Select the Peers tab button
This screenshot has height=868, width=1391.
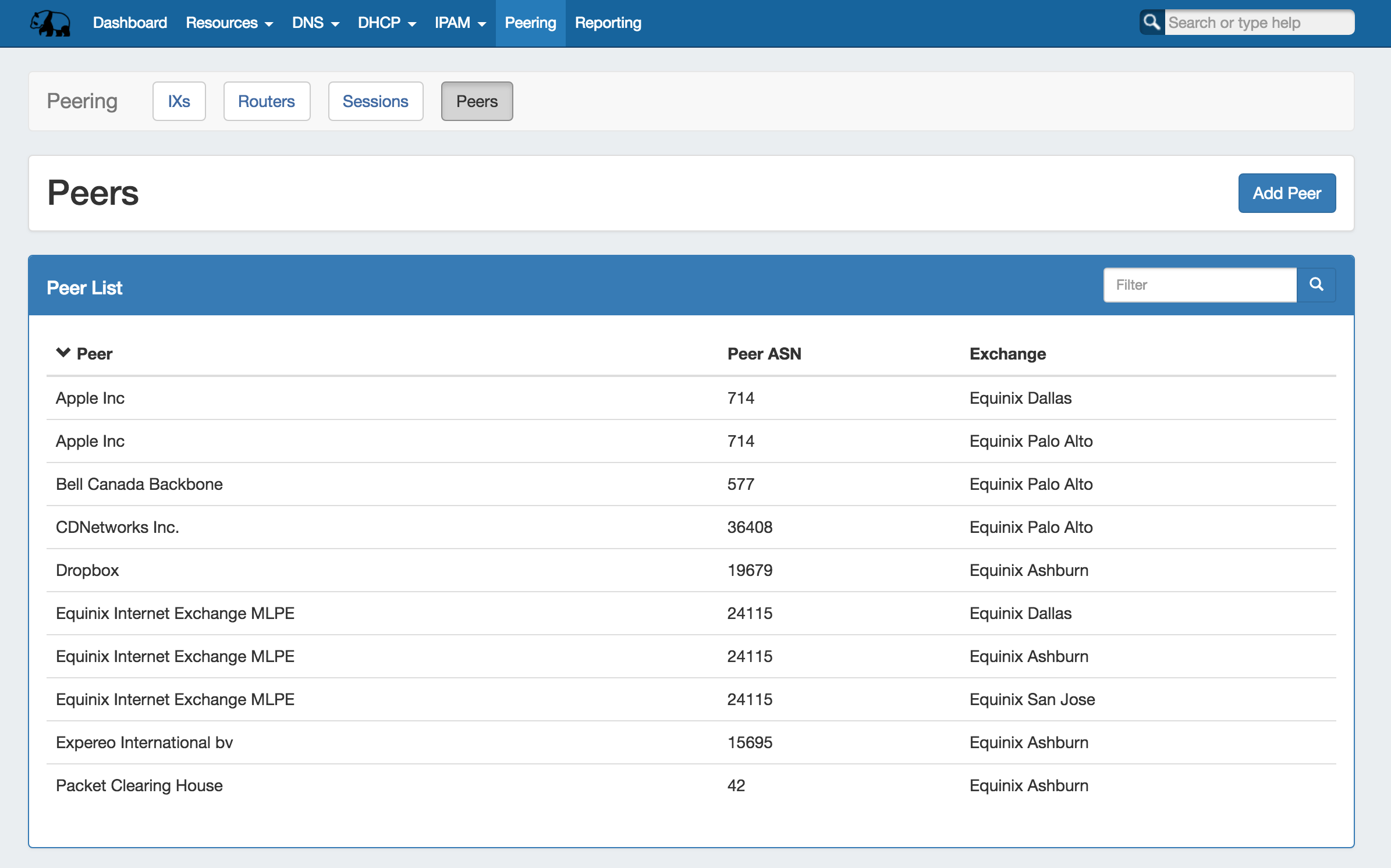pos(477,101)
